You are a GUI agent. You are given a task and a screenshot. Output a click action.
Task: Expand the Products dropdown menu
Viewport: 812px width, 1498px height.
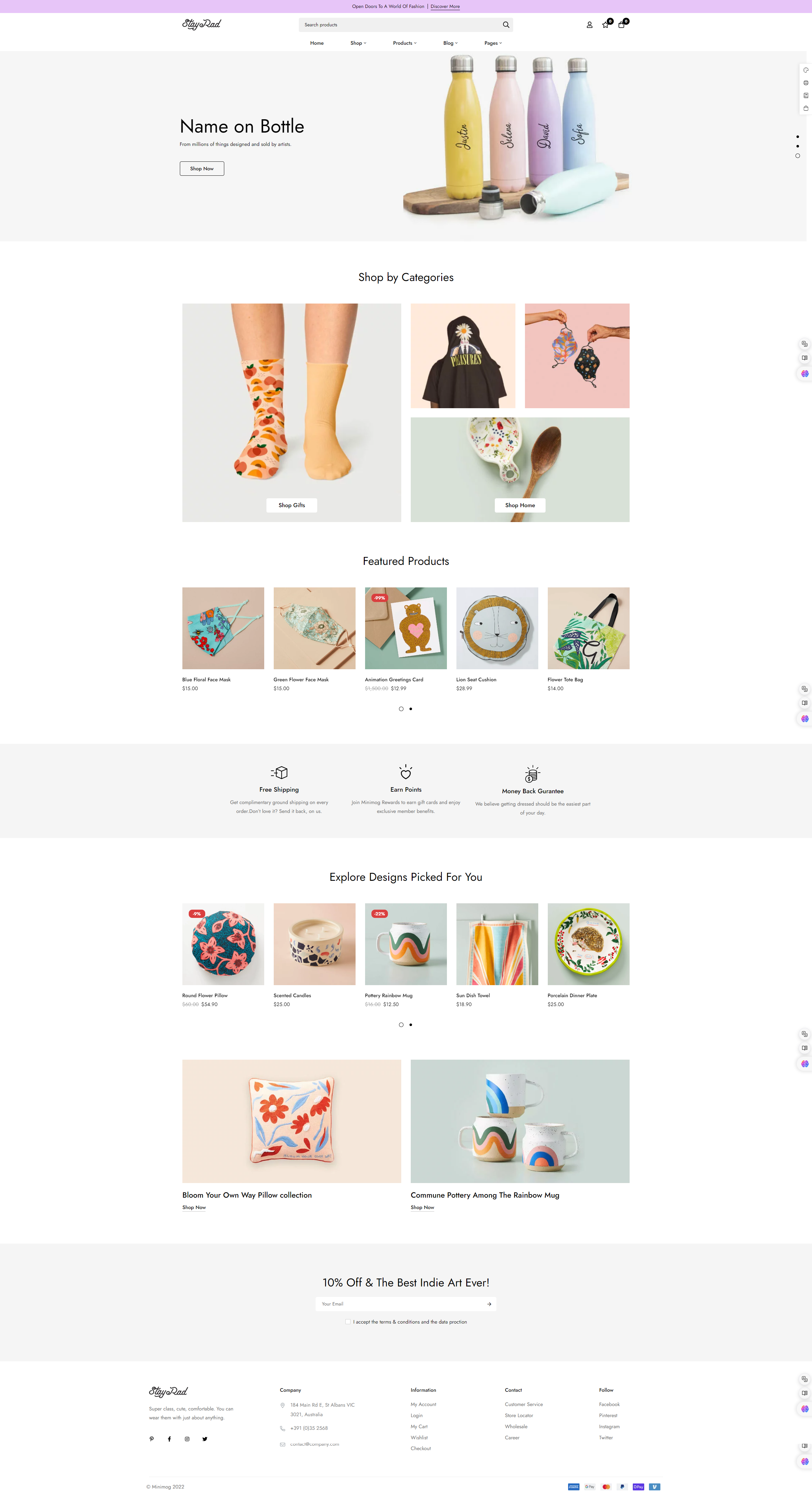point(405,43)
